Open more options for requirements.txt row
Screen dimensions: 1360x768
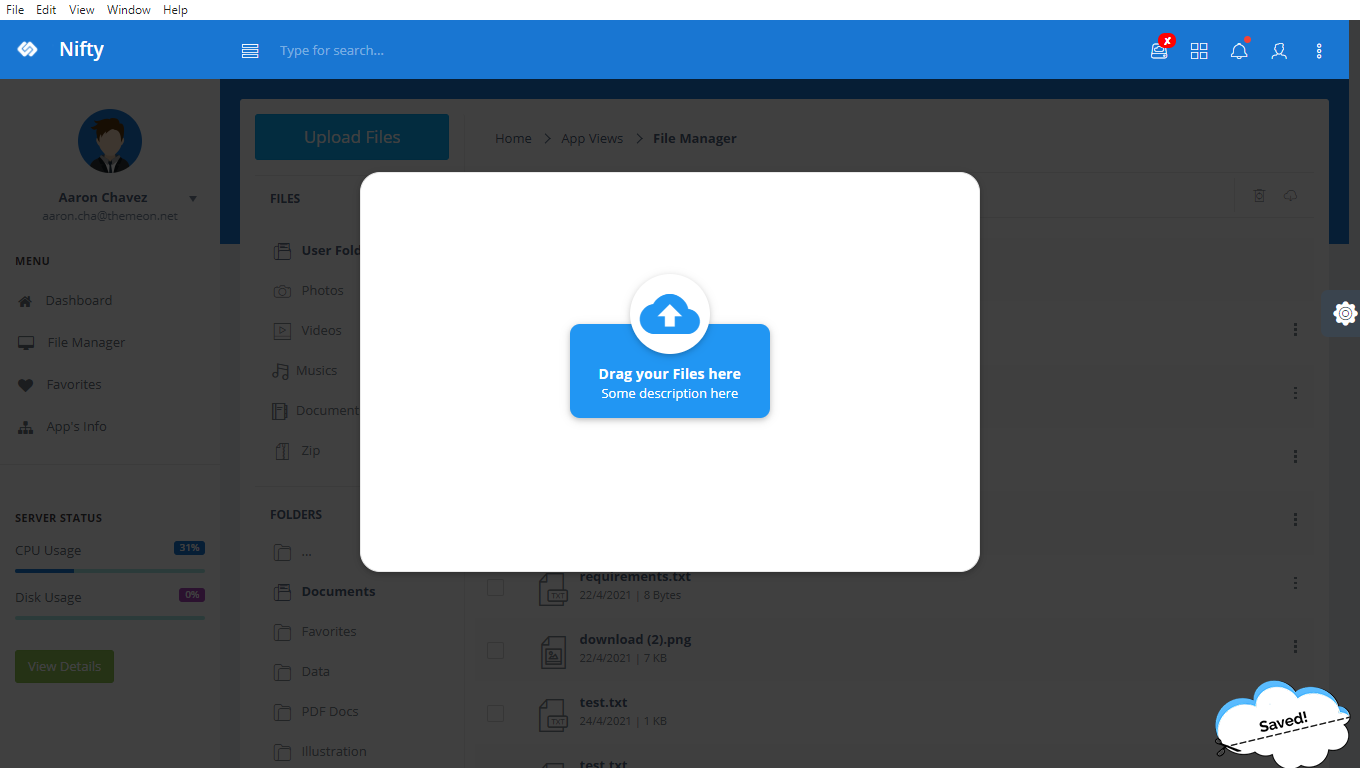pyautogui.click(x=1295, y=583)
